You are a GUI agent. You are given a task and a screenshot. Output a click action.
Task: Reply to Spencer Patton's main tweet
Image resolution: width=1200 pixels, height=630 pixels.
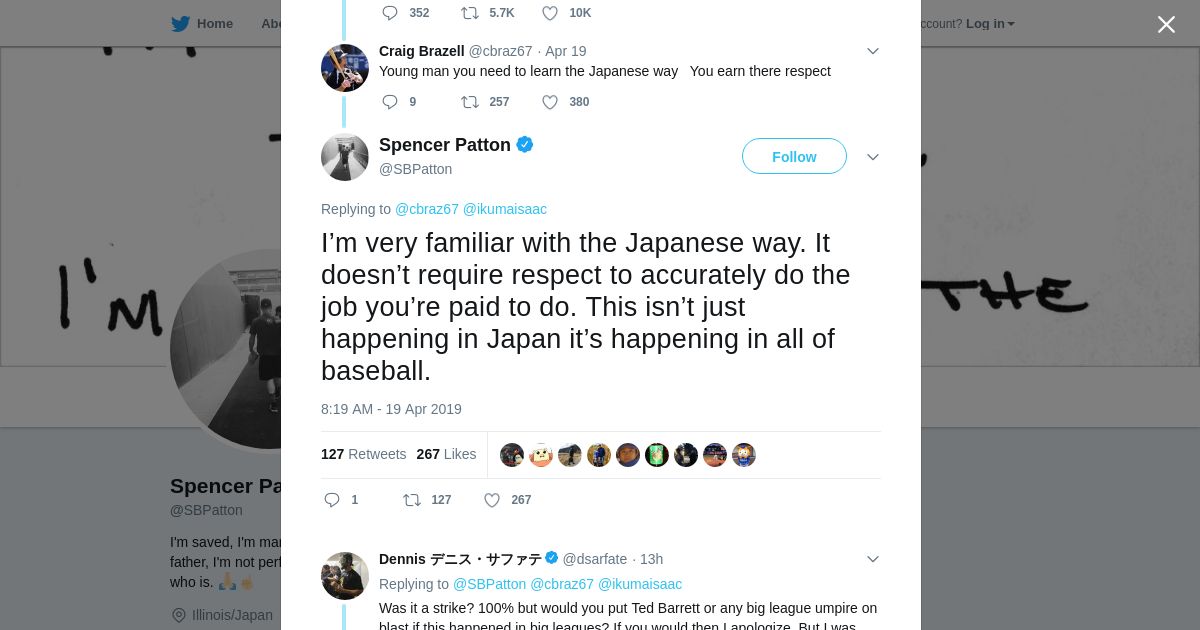tap(332, 500)
